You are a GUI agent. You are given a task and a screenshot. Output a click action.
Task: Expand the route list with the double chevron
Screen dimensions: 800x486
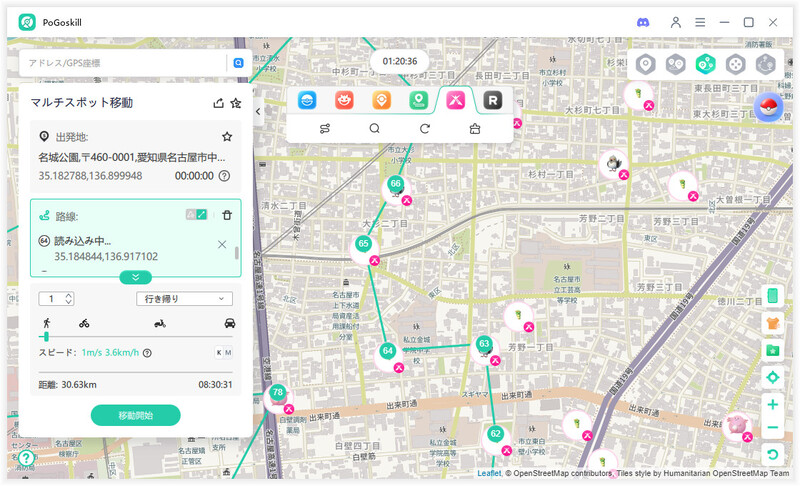[x=135, y=277]
